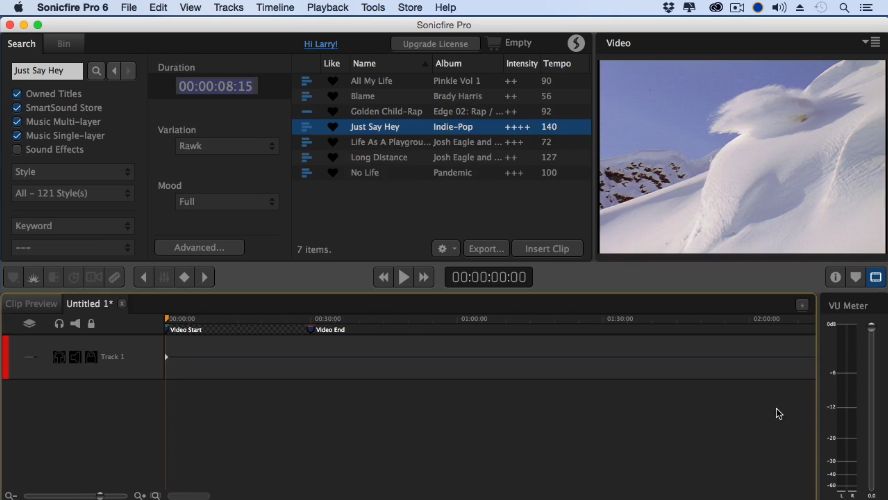The height and width of the screenshot is (500, 888).
Task: Open the Variation dropdown showing Rawk
Action: (226, 146)
